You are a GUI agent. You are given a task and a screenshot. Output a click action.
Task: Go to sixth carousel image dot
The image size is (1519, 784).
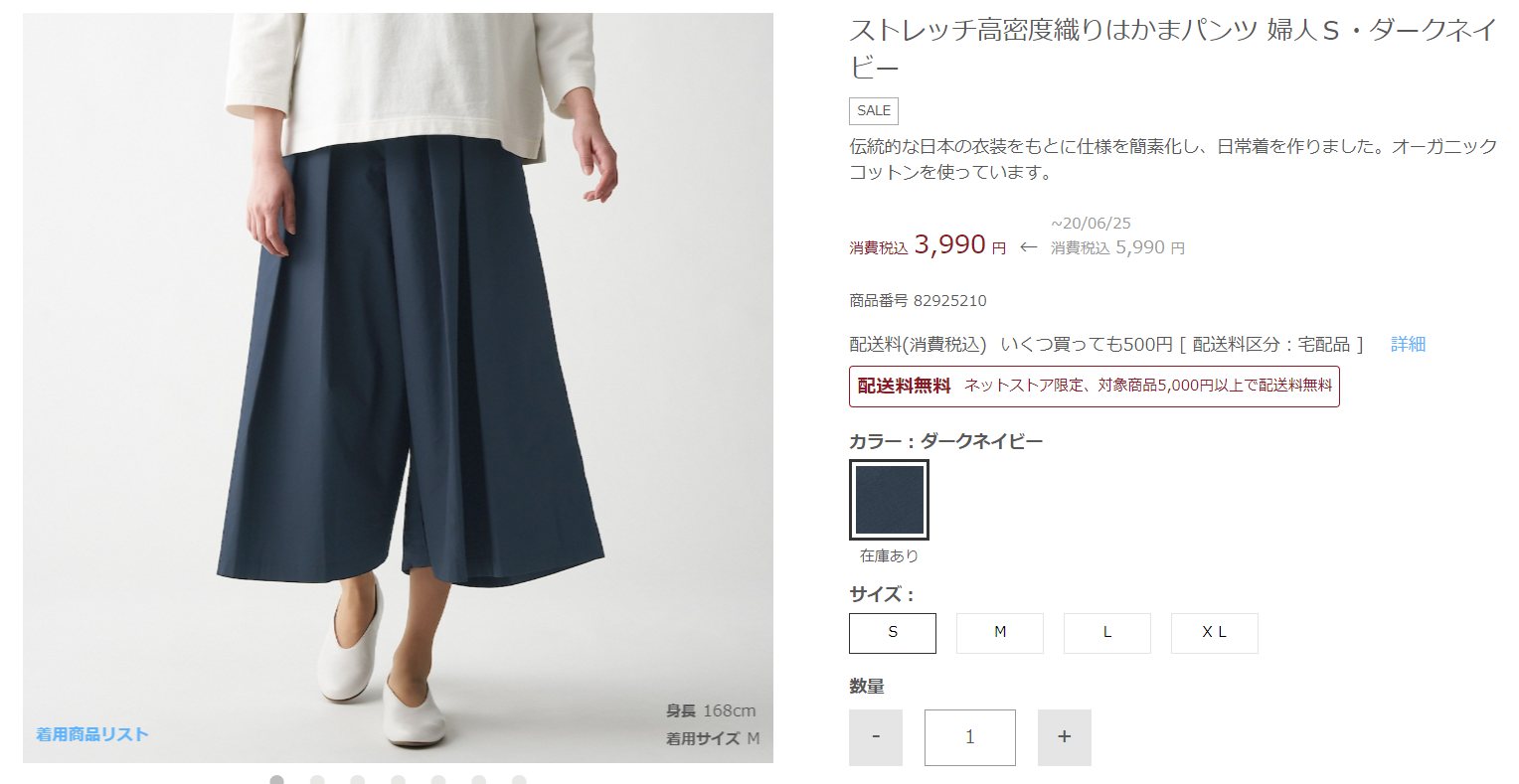click(478, 780)
